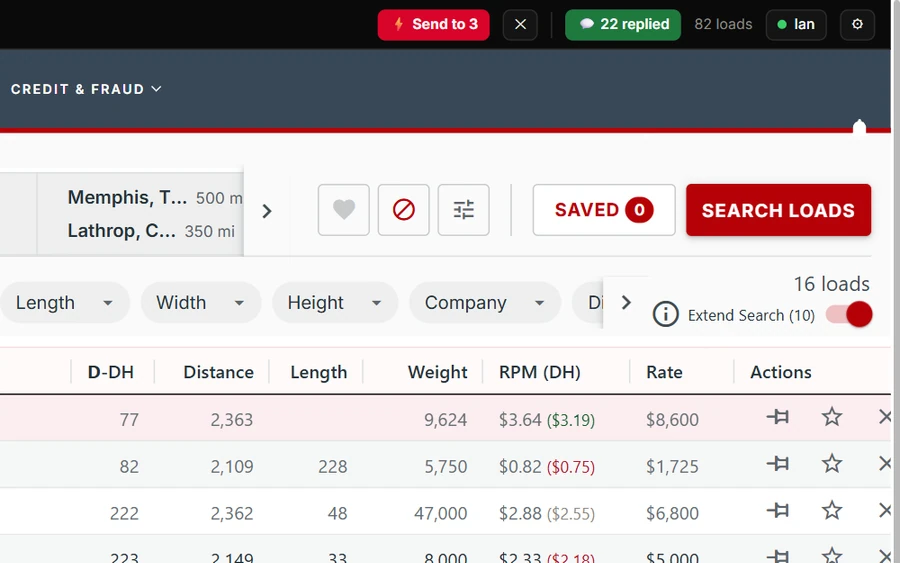Screen dimensions: 900x563
Task: Select the $8,600 rate cell
Action: click(672, 420)
